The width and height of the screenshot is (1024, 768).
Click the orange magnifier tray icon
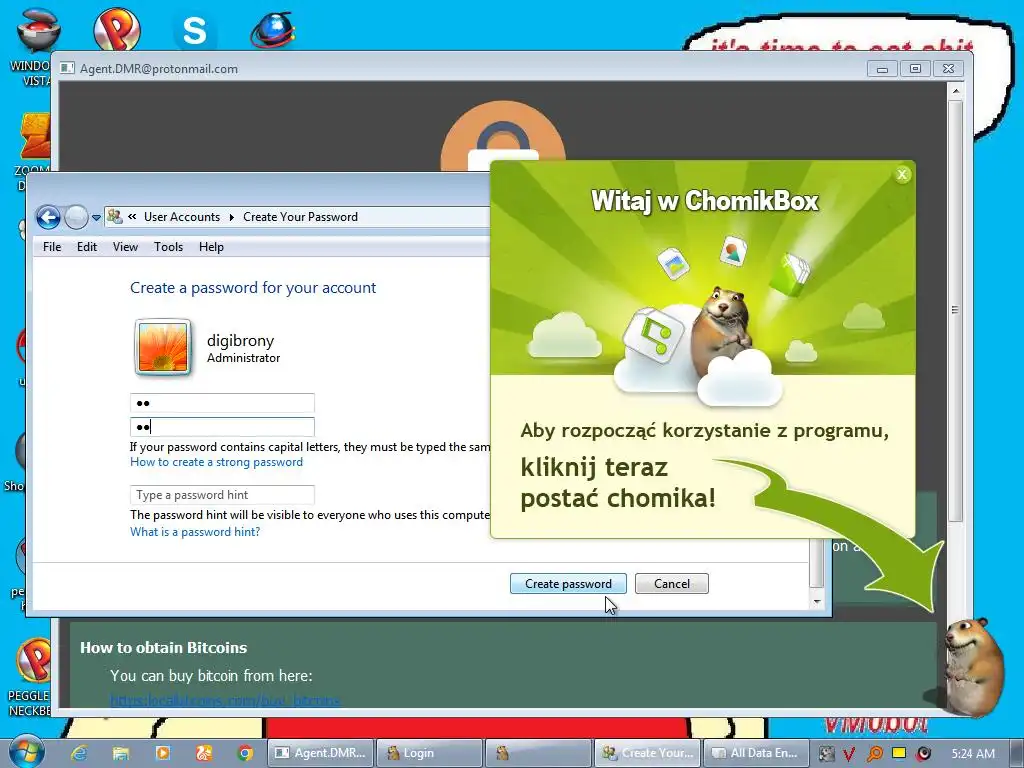[874, 754]
